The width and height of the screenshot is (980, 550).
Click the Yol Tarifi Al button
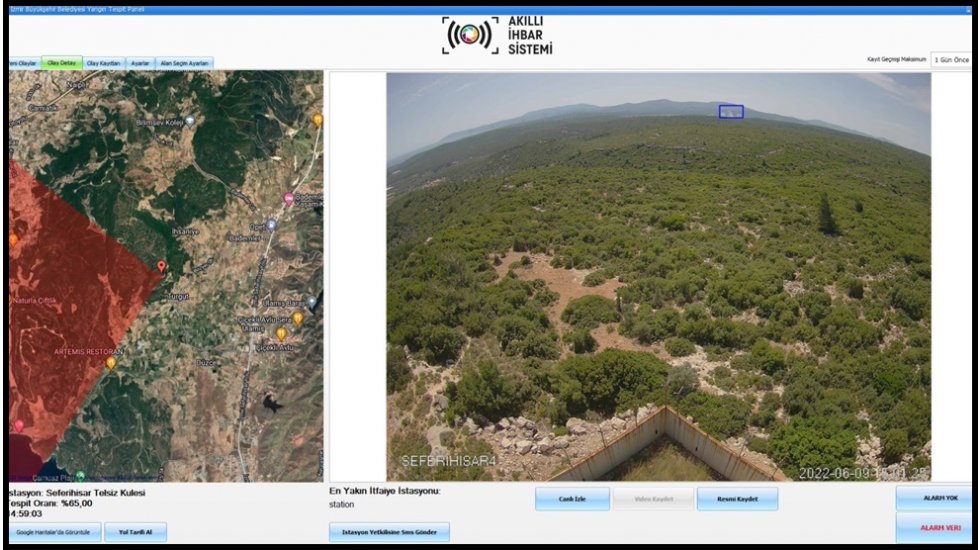point(135,532)
